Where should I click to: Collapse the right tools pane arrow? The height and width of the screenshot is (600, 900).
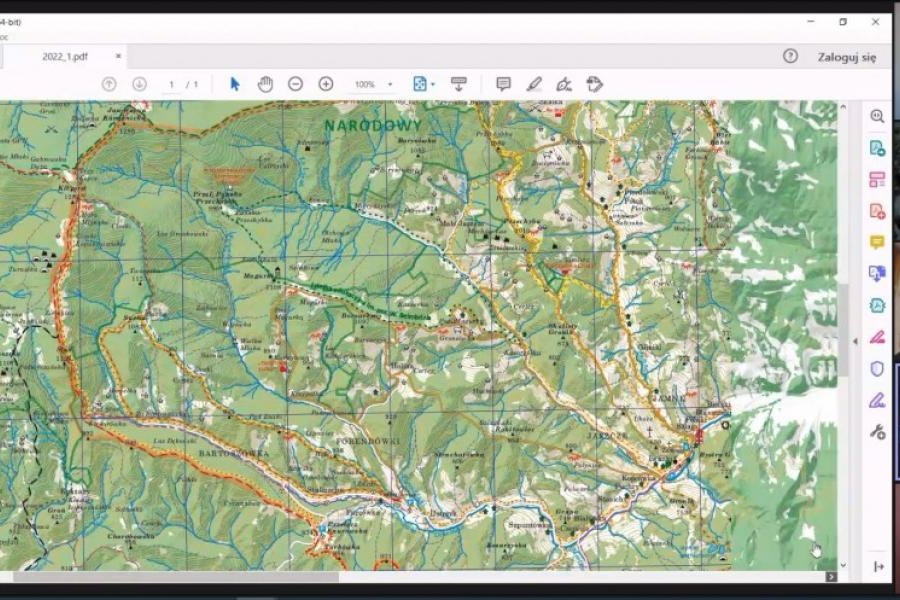[854, 341]
